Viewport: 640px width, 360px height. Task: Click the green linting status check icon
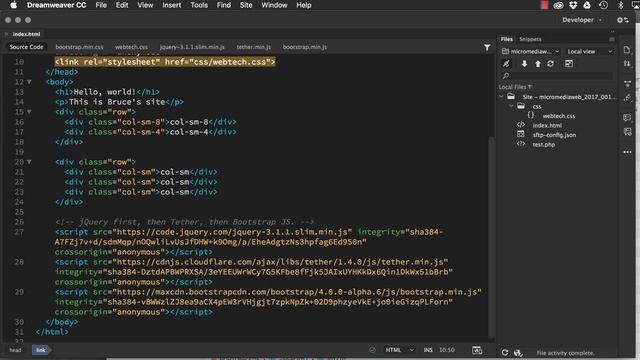(372, 350)
